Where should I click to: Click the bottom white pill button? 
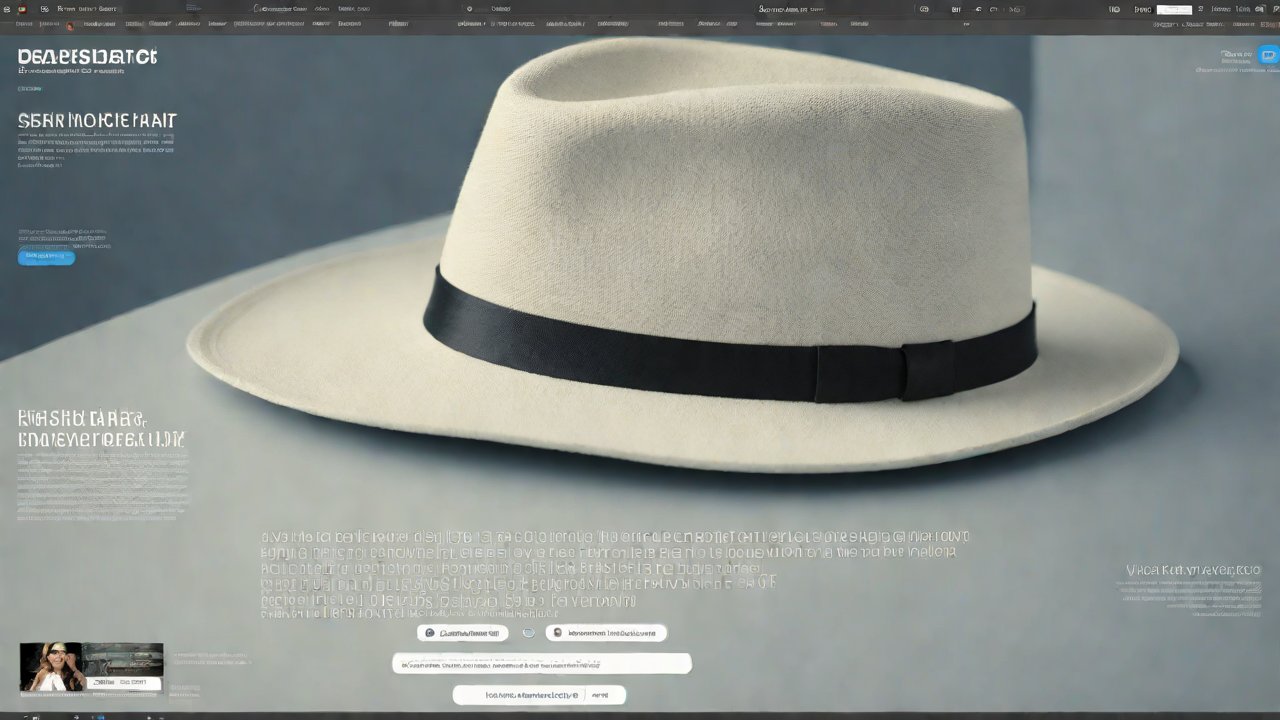coord(539,695)
